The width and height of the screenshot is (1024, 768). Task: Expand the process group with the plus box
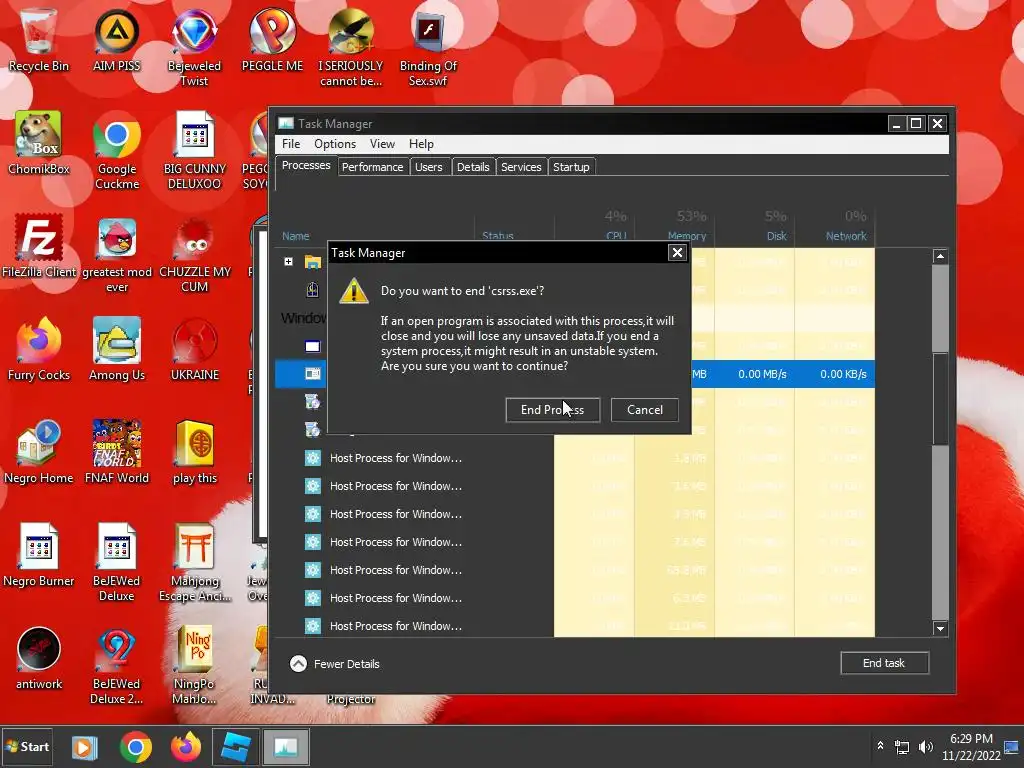[288, 261]
